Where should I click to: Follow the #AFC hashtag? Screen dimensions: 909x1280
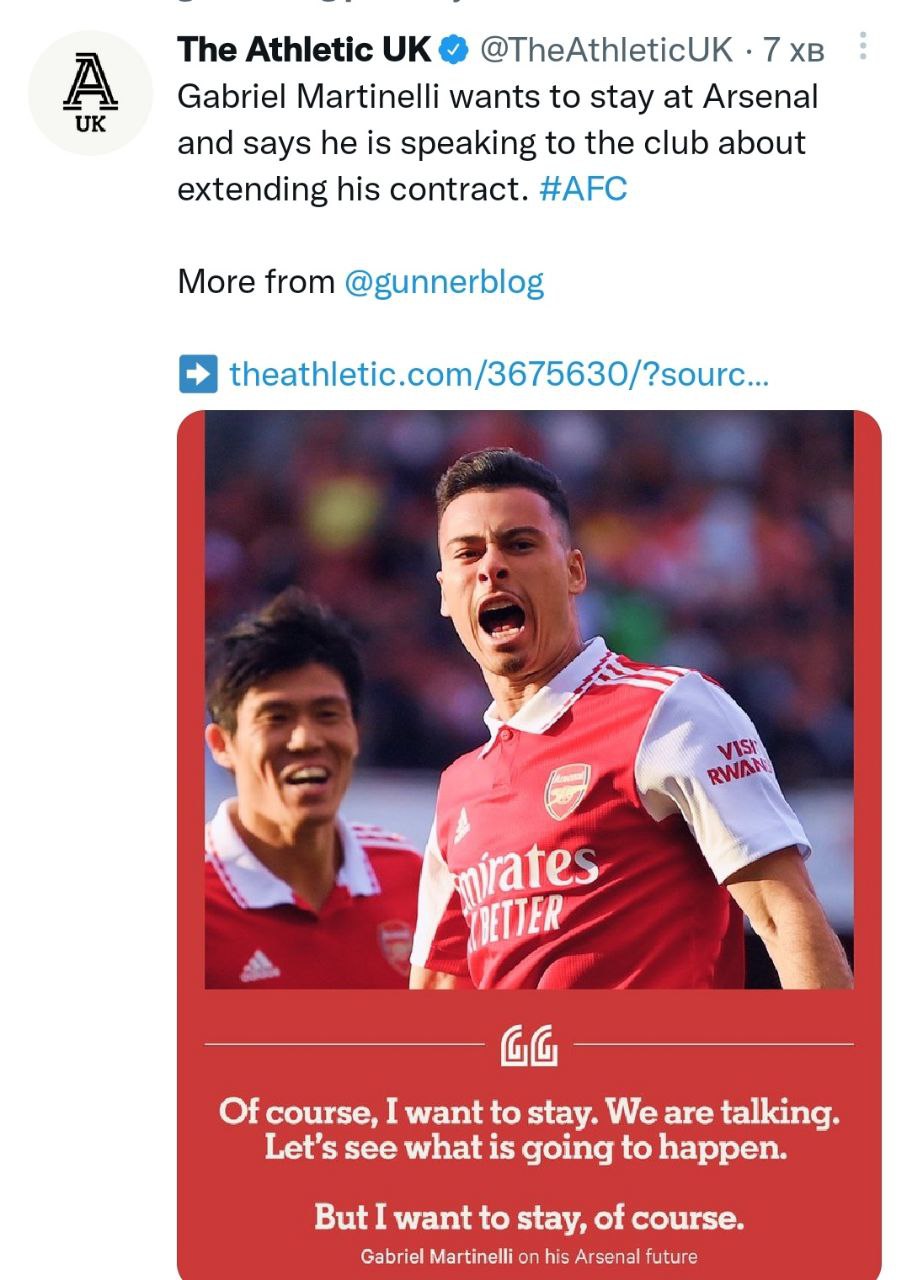coord(583,189)
